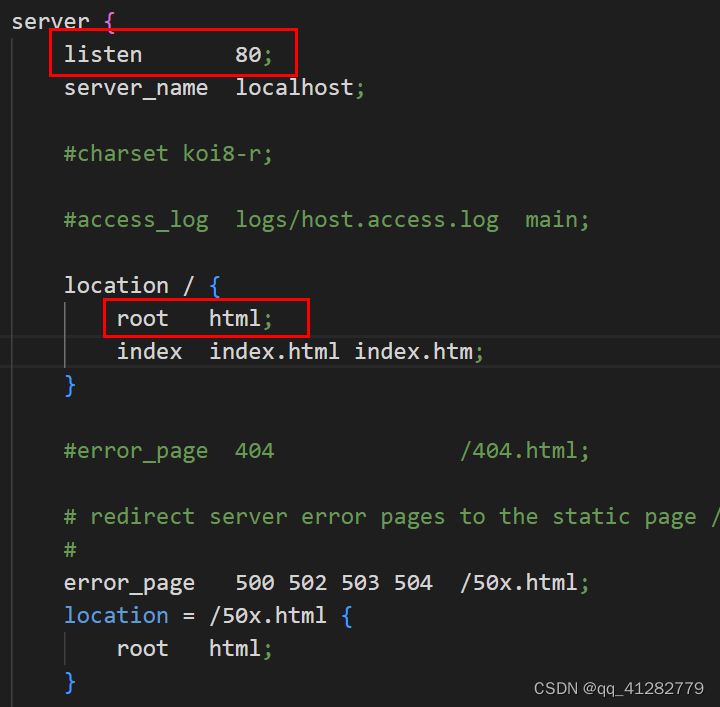Click the '503' error code
This screenshot has width=720, height=707.
[x=360, y=583]
